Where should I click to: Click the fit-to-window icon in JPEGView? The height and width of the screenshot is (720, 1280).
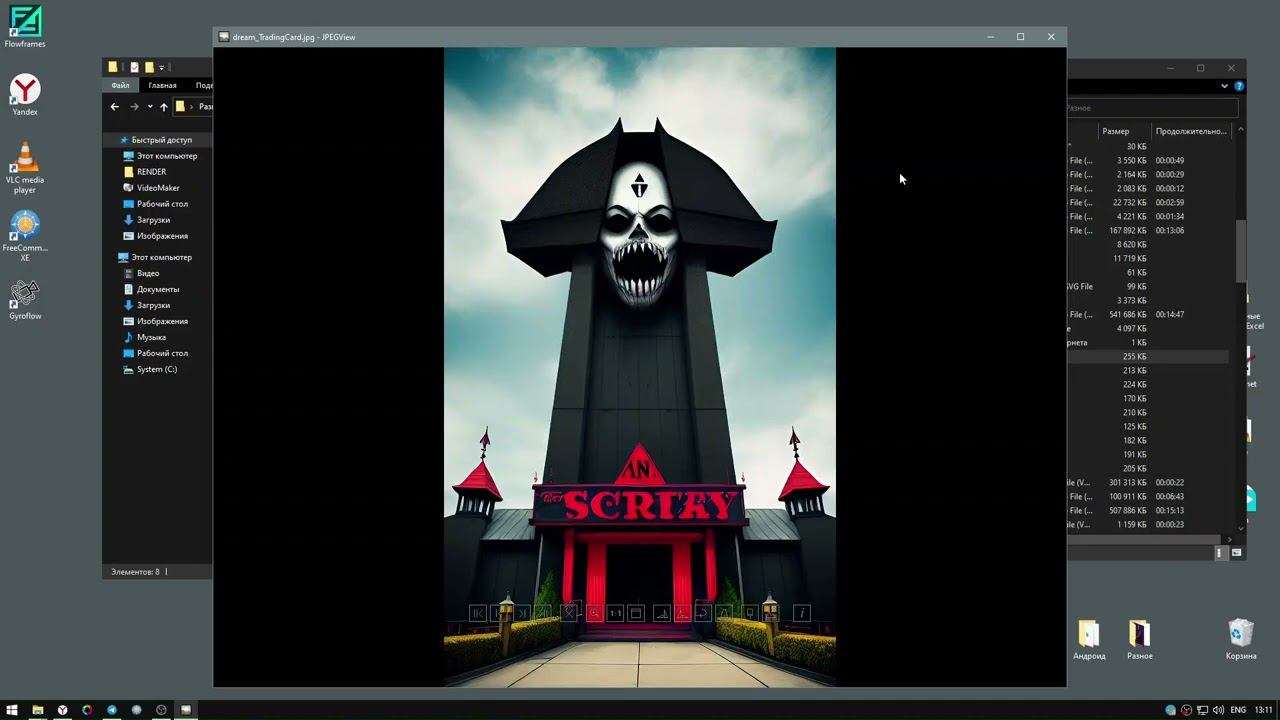point(636,613)
